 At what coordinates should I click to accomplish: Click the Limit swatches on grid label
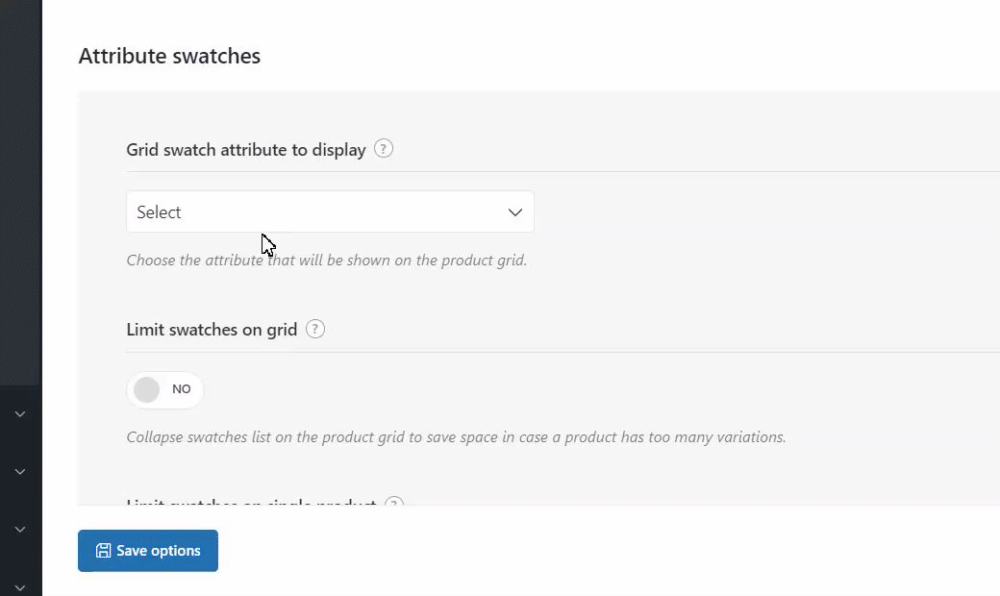211,329
